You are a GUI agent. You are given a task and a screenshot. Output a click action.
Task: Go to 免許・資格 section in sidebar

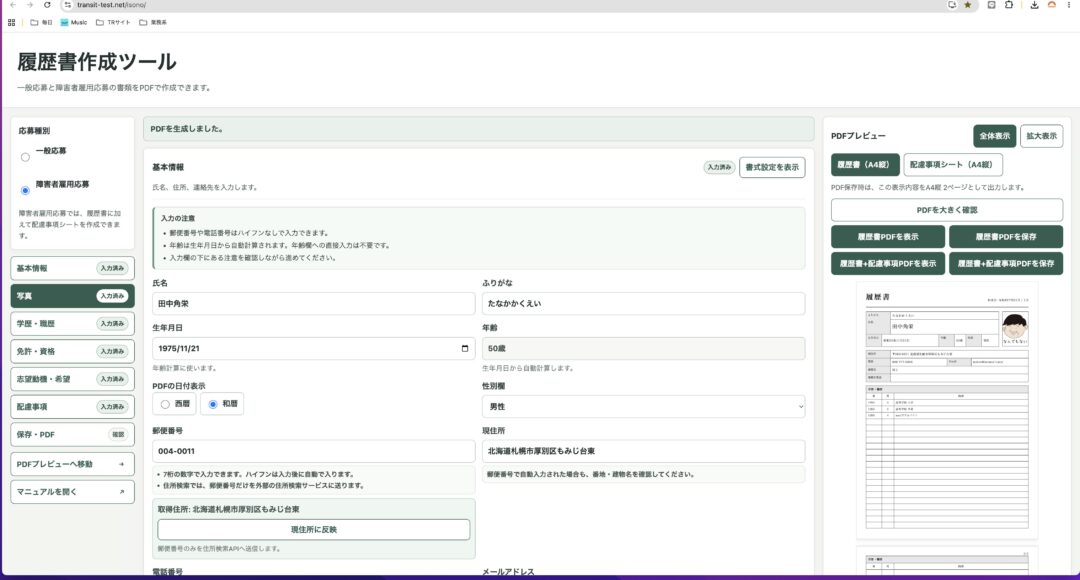pyautogui.click(x=72, y=351)
